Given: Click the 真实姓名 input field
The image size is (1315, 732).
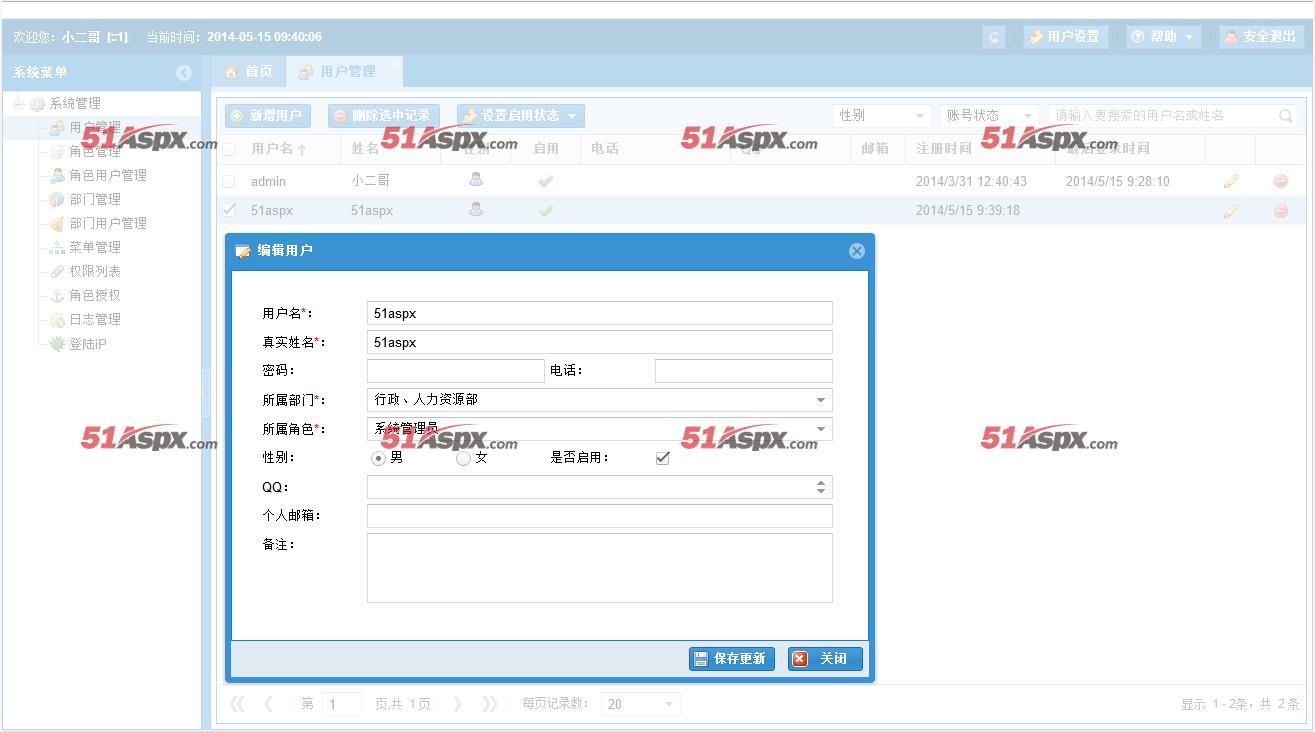Looking at the screenshot, I should [x=600, y=342].
